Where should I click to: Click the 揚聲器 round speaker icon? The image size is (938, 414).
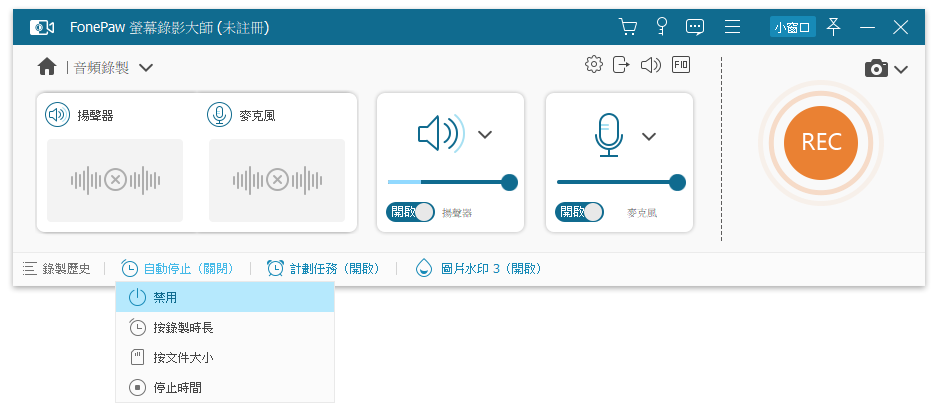[57, 115]
